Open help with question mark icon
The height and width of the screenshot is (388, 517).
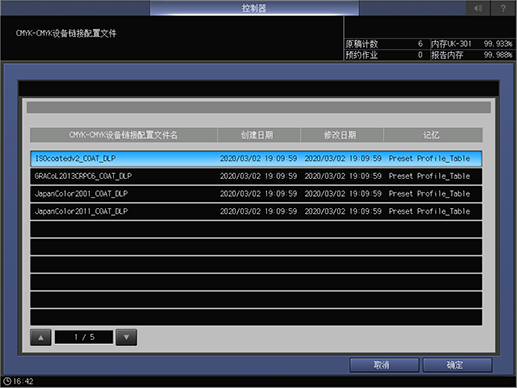[503, 8]
